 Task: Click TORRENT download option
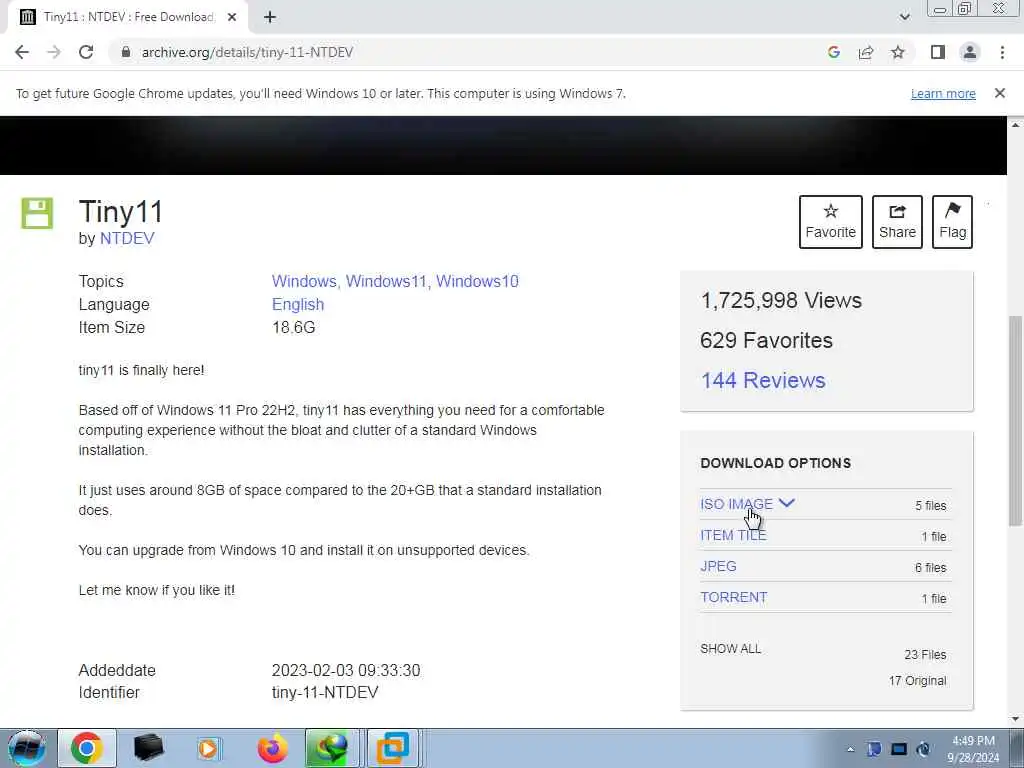pyautogui.click(x=733, y=598)
